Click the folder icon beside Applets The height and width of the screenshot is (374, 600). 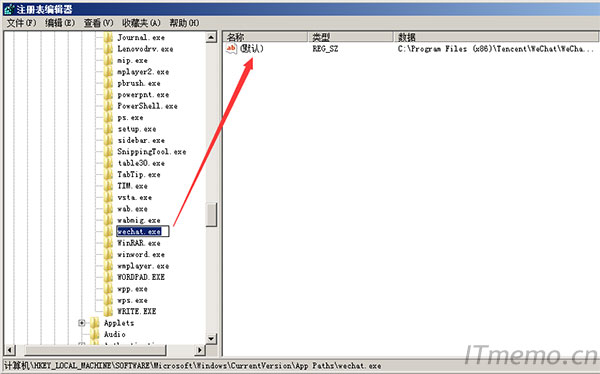tap(95, 323)
